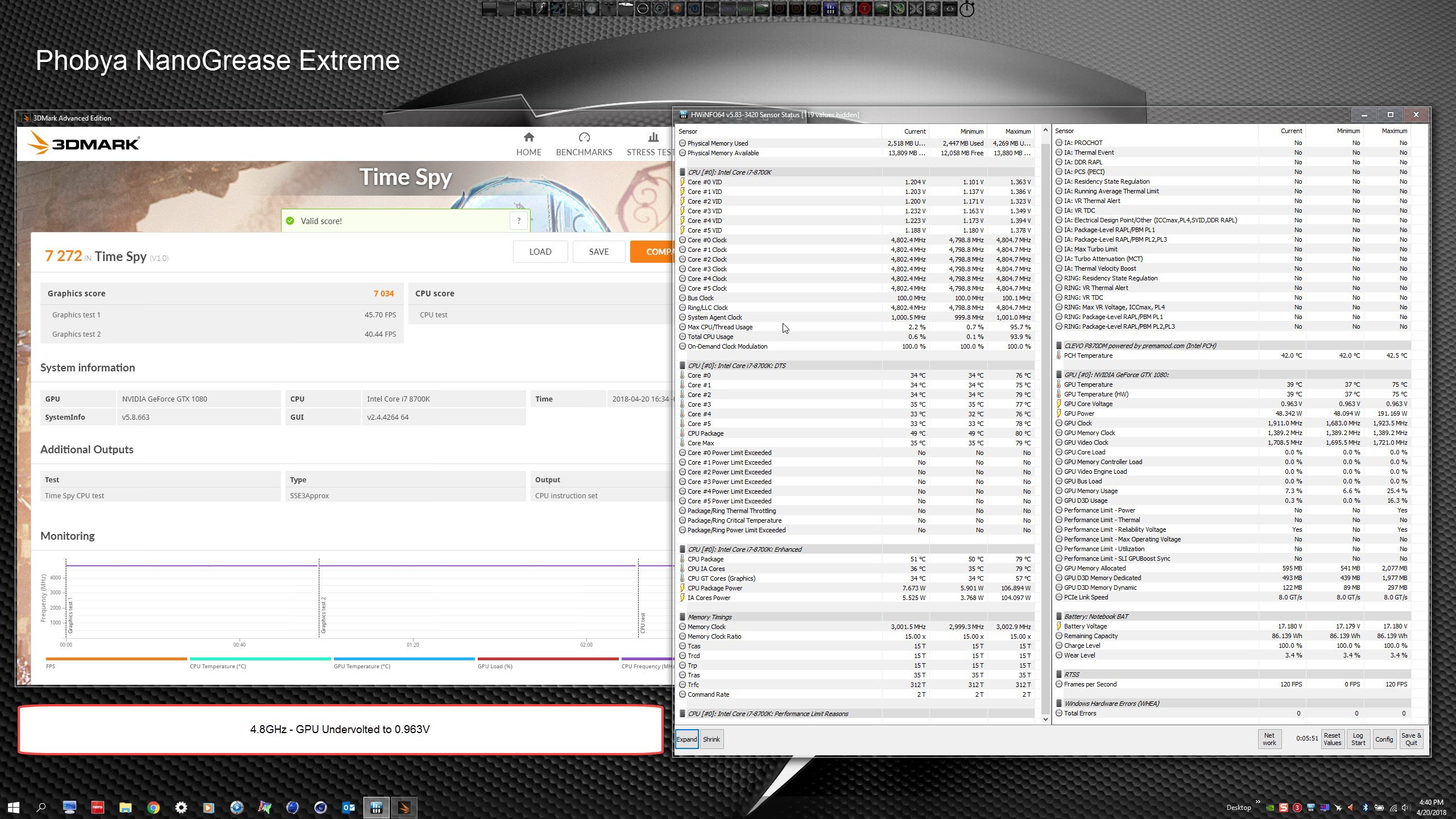Screen dimensions: 1456x819
Task: Select the Physical Memory Used row
Action: coord(855,143)
